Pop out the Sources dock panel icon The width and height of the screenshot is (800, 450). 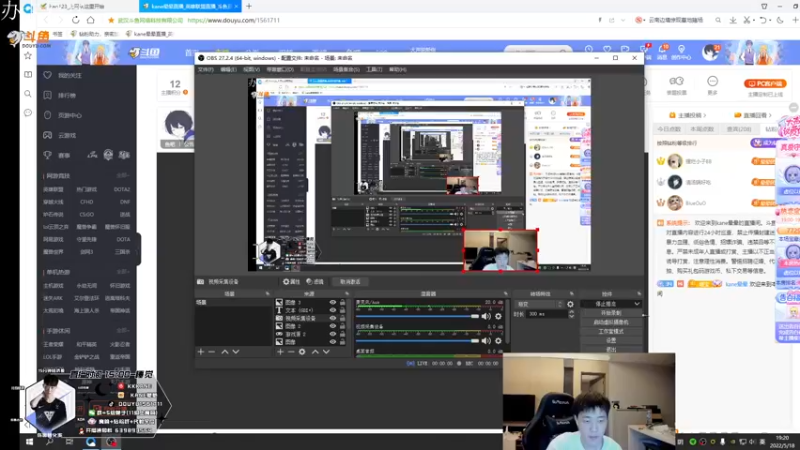347,294
